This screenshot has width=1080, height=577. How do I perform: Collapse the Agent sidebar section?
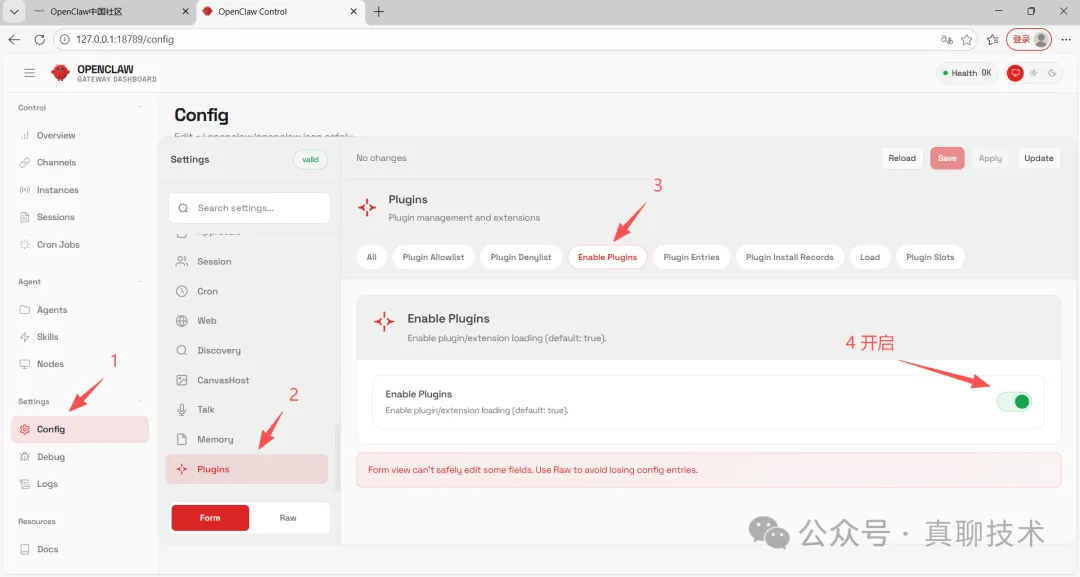(140, 282)
